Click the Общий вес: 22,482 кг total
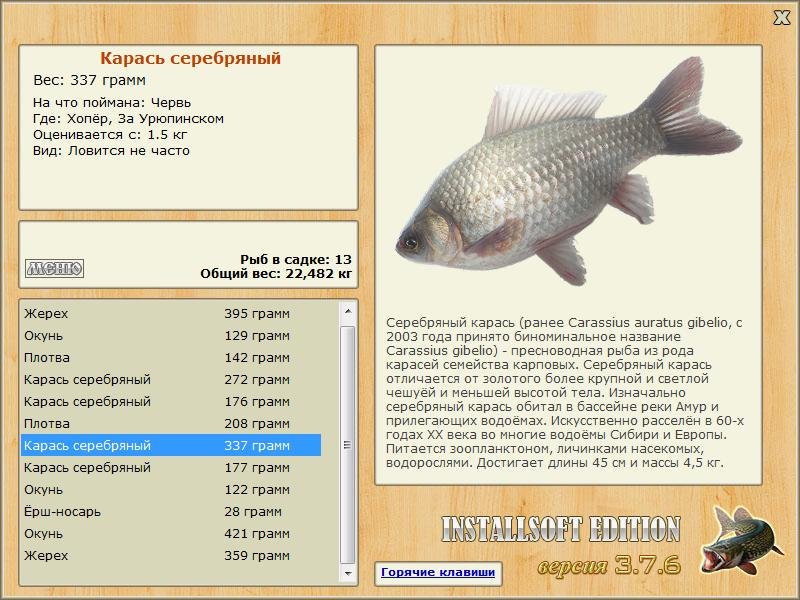The width and height of the screenshot is (800, 600). point(276,274)
